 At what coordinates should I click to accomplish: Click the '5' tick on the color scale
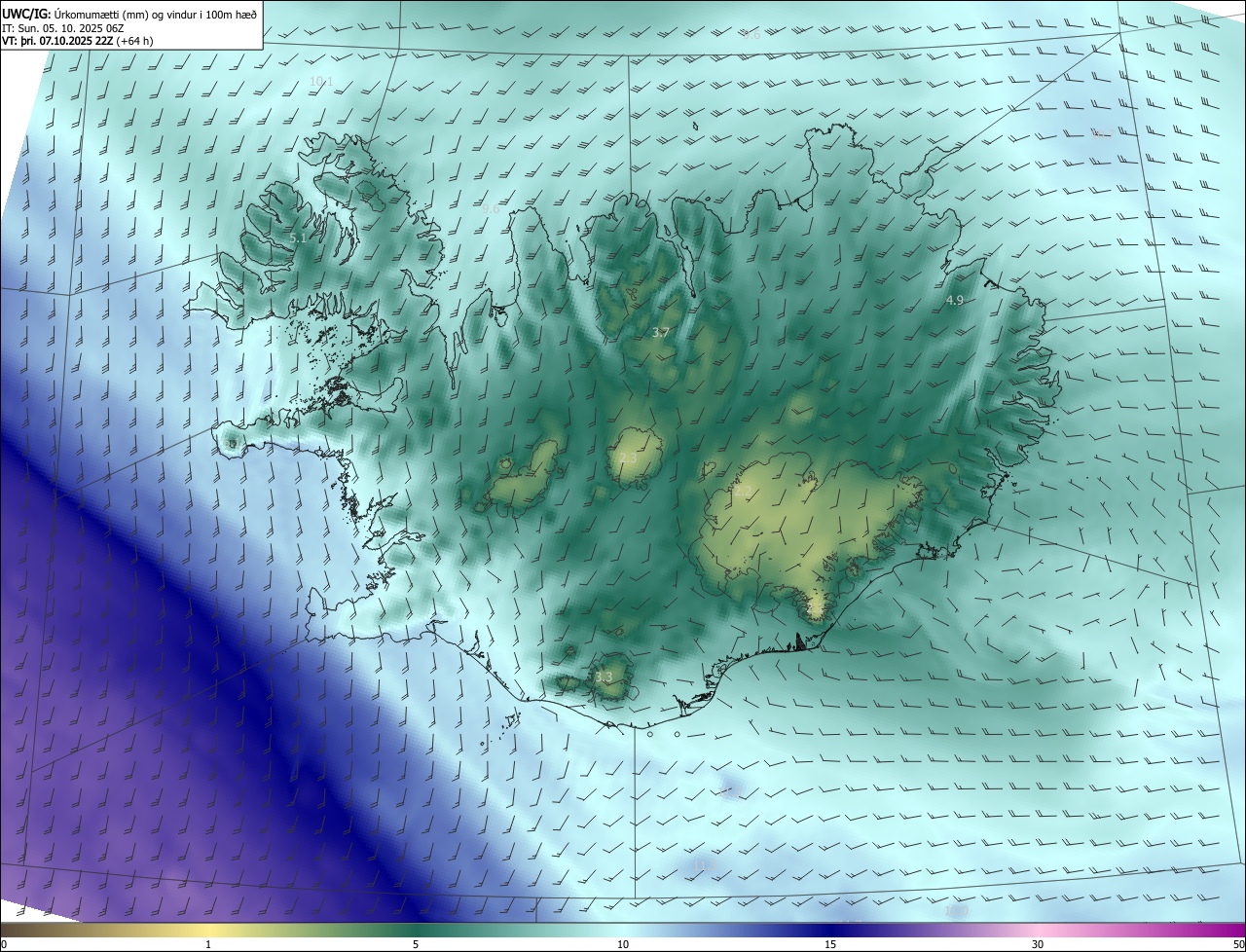point(416,945)
